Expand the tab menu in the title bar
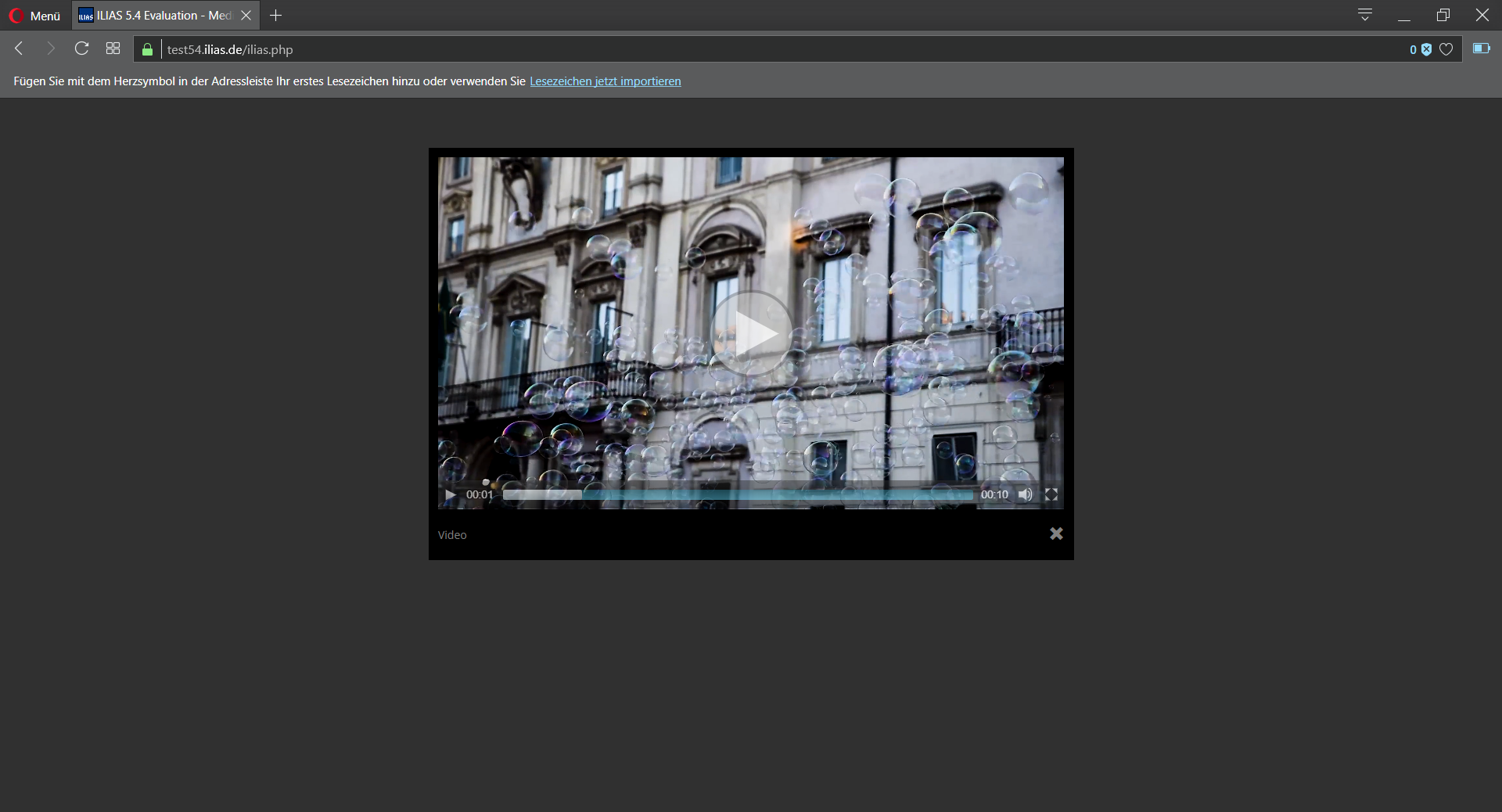 pos(1365,15)
